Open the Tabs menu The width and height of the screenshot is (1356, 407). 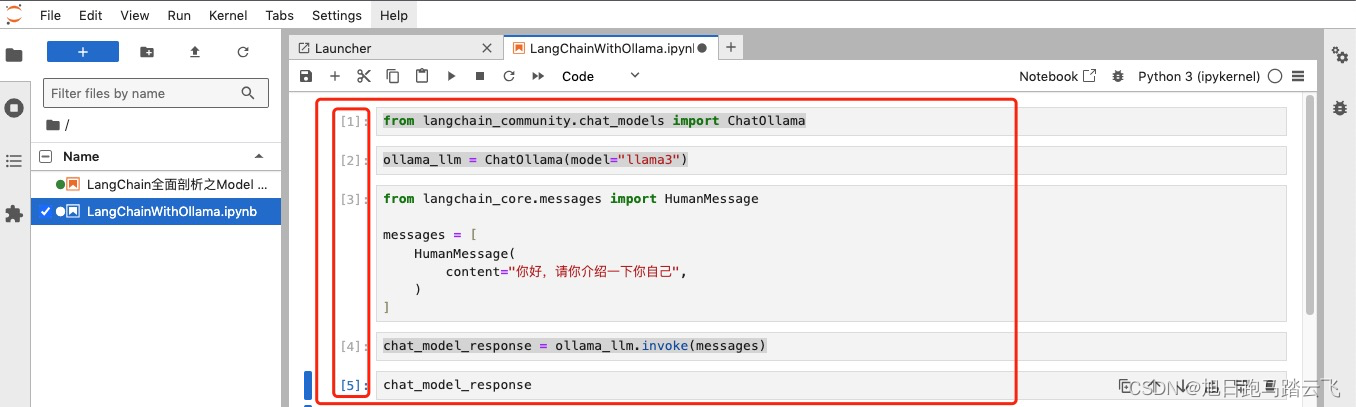[x=280, y=15]
